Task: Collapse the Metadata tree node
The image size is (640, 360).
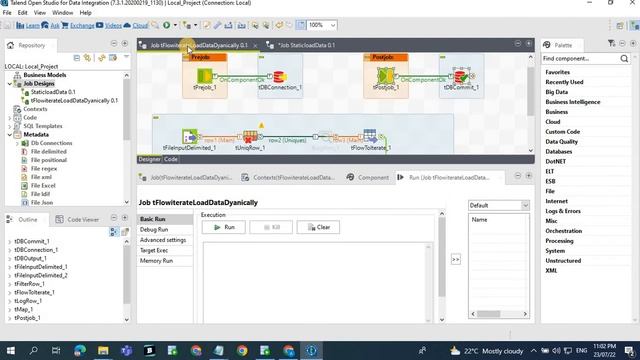Action: tap(10, 135)
